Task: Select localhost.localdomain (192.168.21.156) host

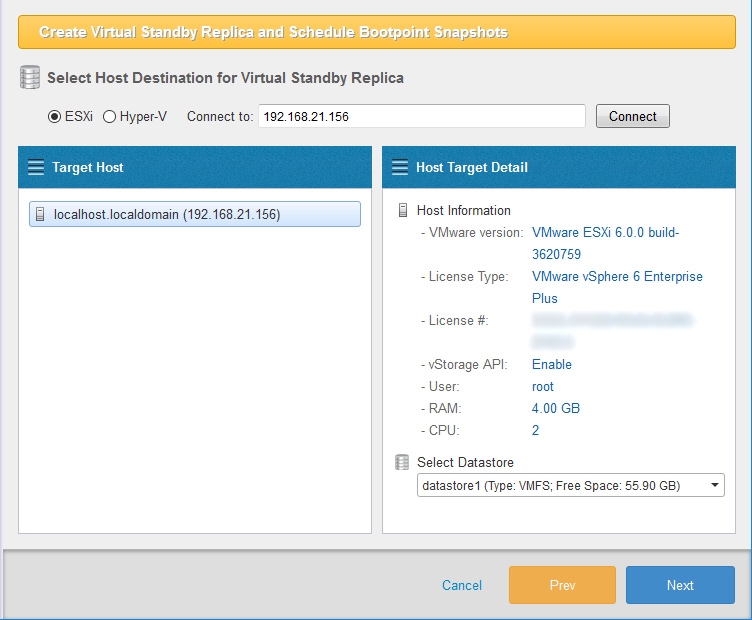Action: [195, 214]
